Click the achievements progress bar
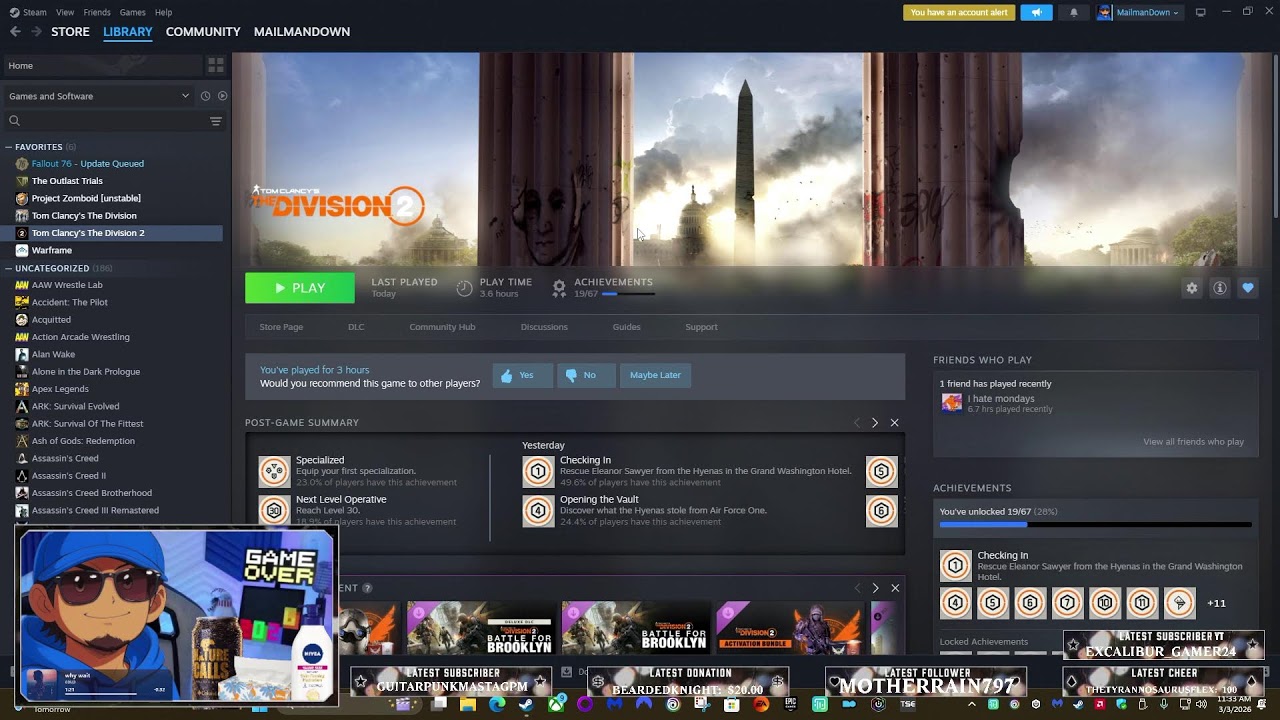This screenshot has height=720, width=1280. pos(1095,524)
